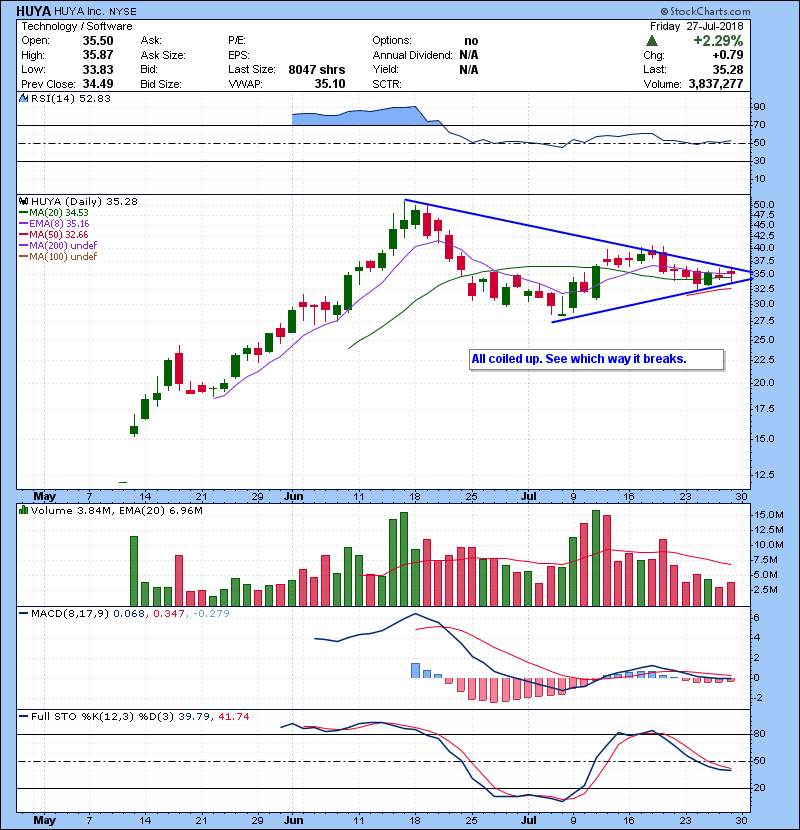Click the Last Size value '8047 shrs'
The height and width of the screenshot is (830, 800).
[x=317, y=69]
